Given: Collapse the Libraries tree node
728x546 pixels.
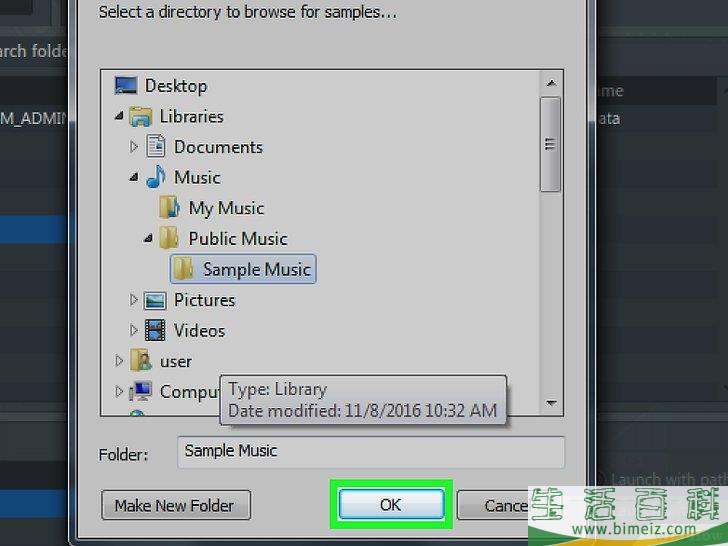Looking at the screenshot, I should [x=119, y=117].
